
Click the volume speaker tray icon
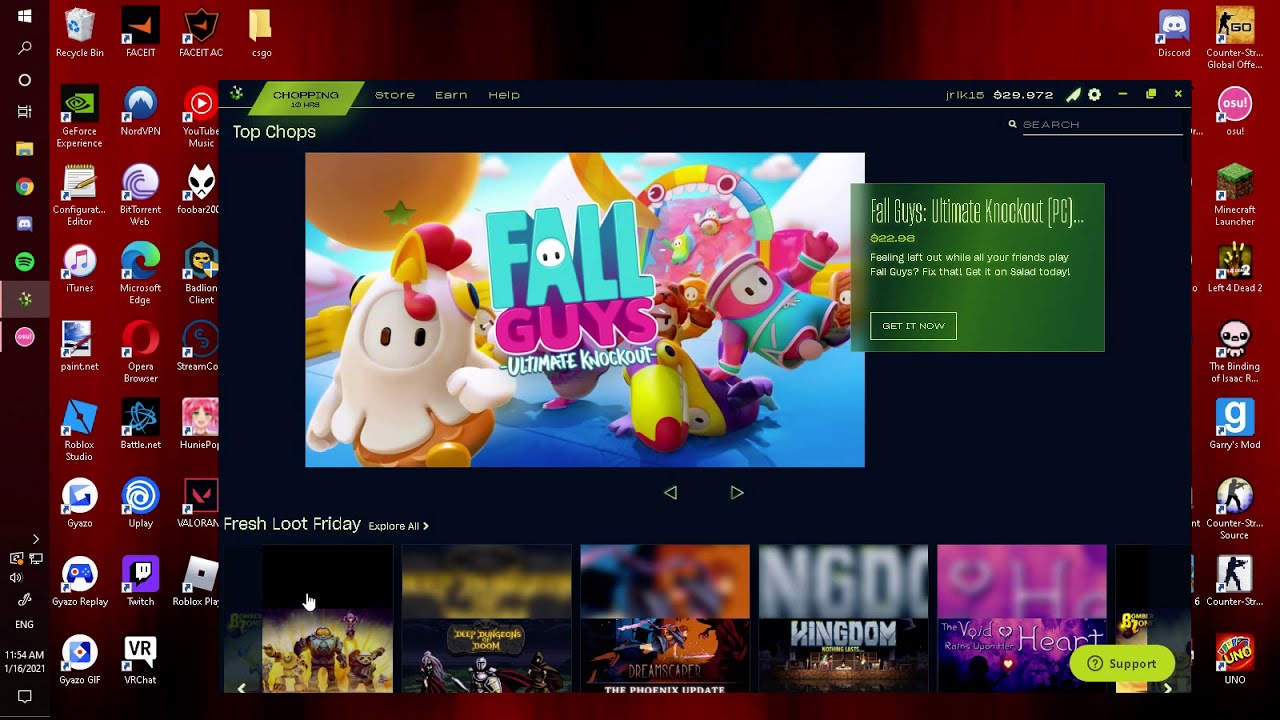(16, 578)
